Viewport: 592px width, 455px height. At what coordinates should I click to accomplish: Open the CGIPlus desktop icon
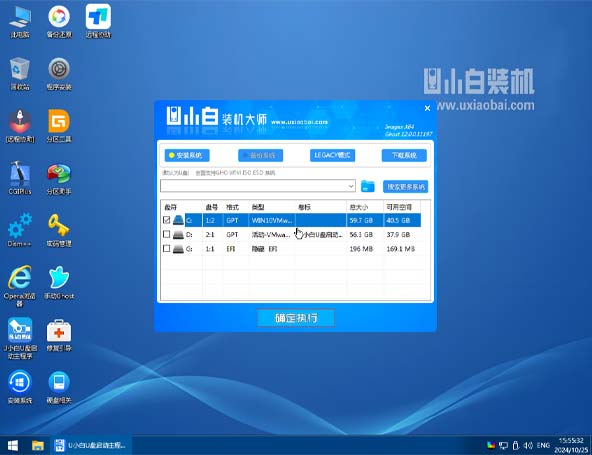click(20, 178)
